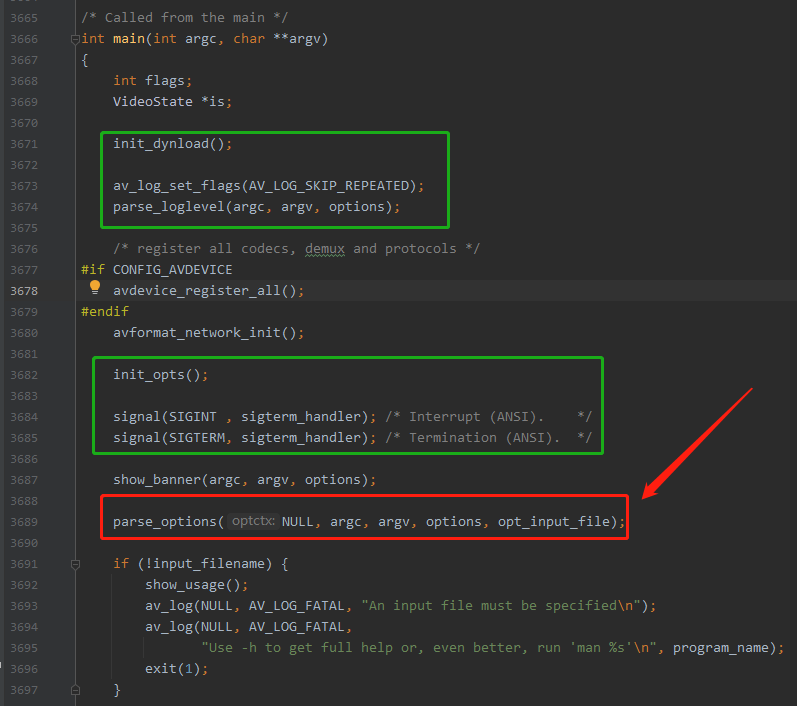Click the Interrupt (ANSI) comment
Image resolution: width=797 pixels, height=706 pixels.
click(489, 417)
